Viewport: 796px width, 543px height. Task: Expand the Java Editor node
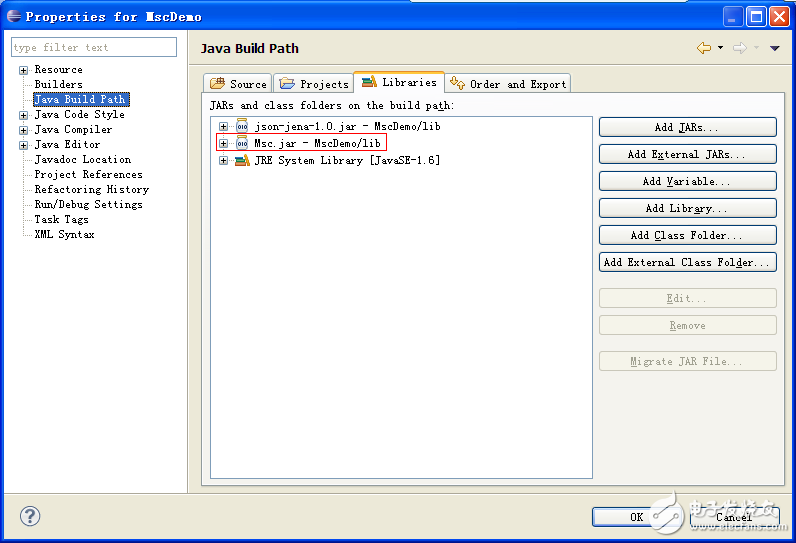point(23,145)
